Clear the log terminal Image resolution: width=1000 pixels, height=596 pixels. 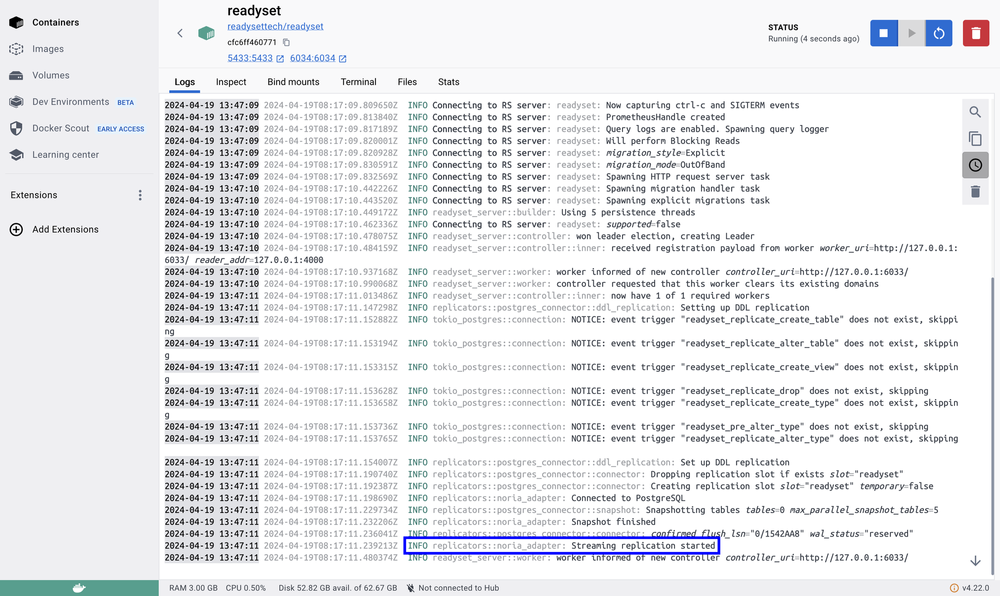click(975, 191)
